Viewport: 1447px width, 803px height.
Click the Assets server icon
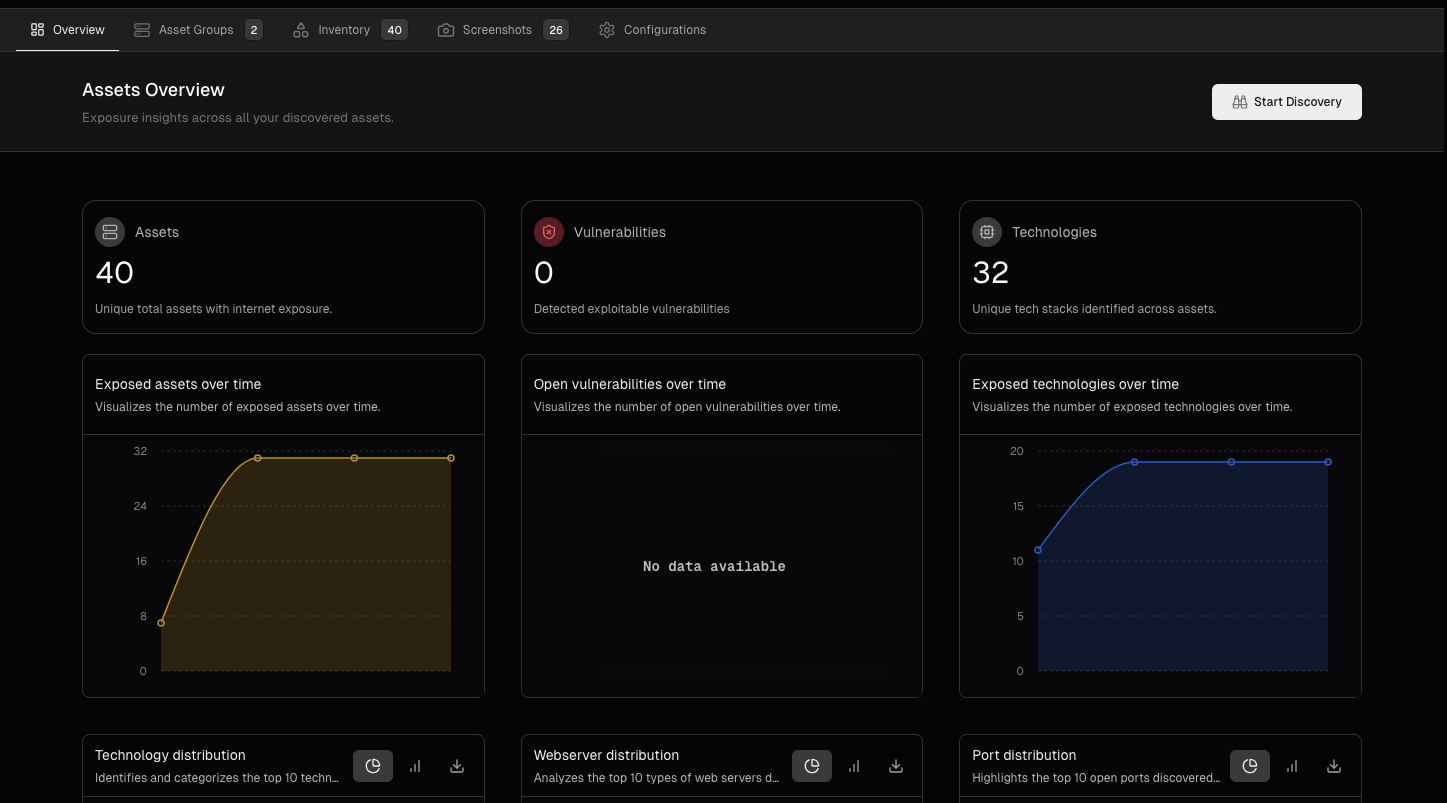[x=110, y=232]
